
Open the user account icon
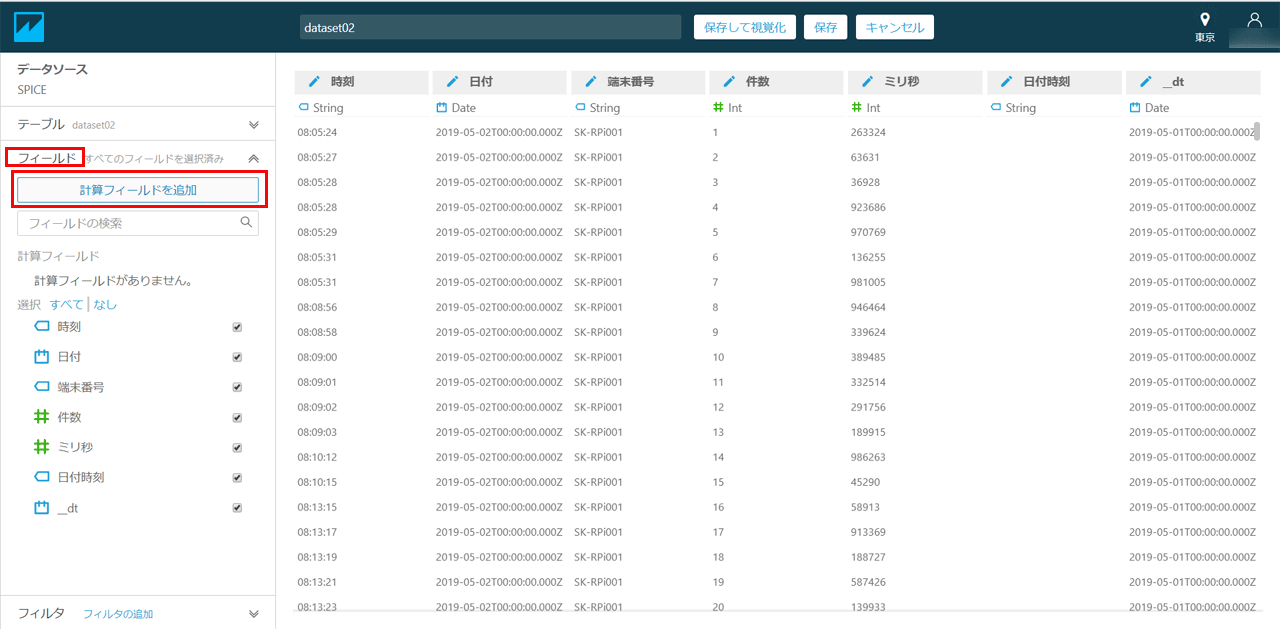(x=1254, y=20)
